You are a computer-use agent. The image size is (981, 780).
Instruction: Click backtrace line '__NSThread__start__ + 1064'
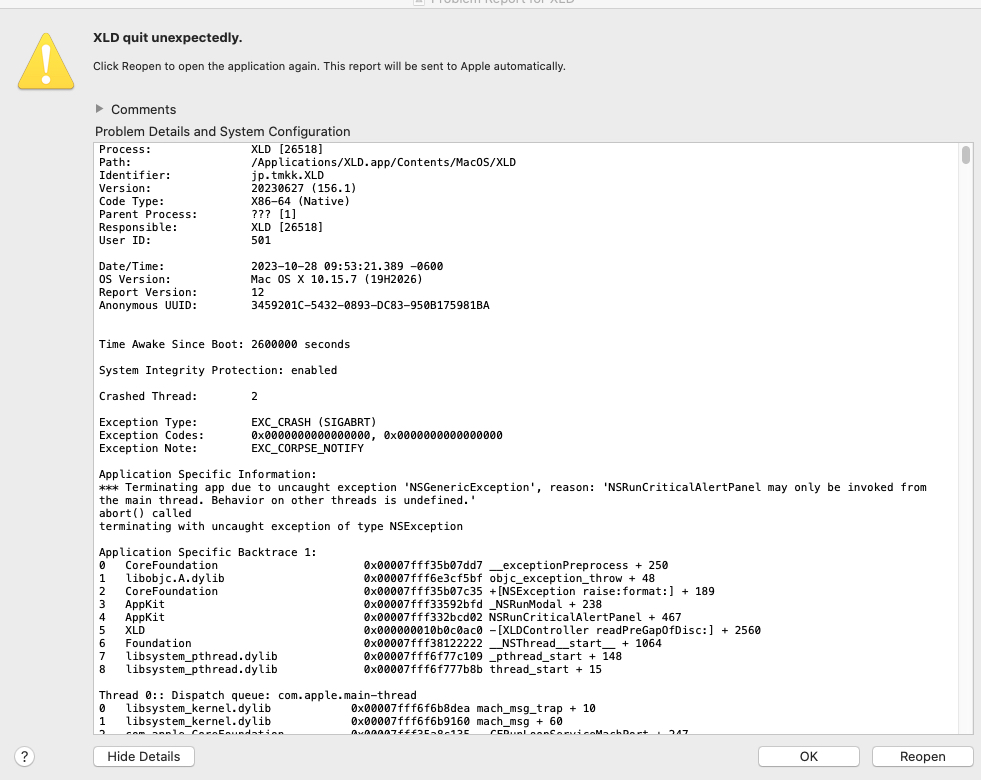pyautogui.click(x=380, y=644)
